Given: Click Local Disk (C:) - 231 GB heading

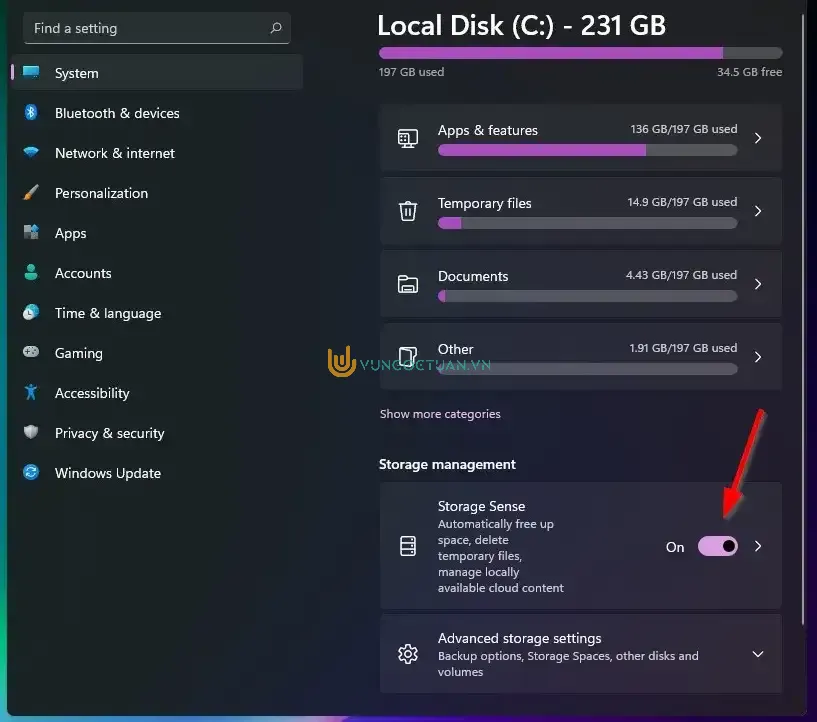Looking at the screenshot, I should tap(522, 25).
